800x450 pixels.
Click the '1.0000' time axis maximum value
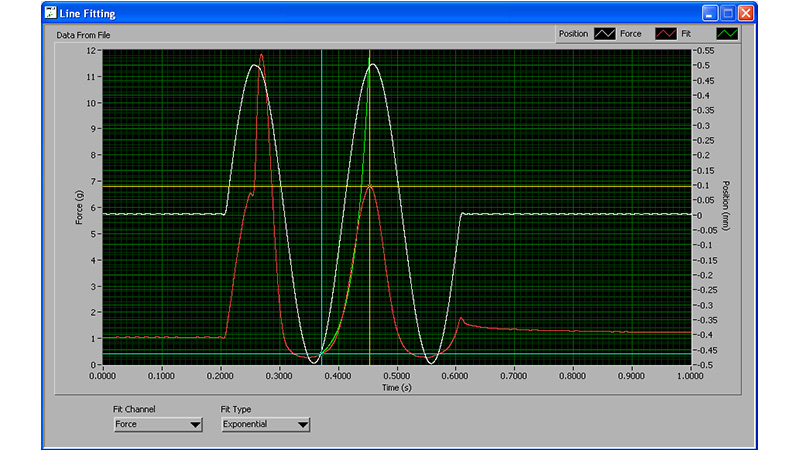(690, 376)
